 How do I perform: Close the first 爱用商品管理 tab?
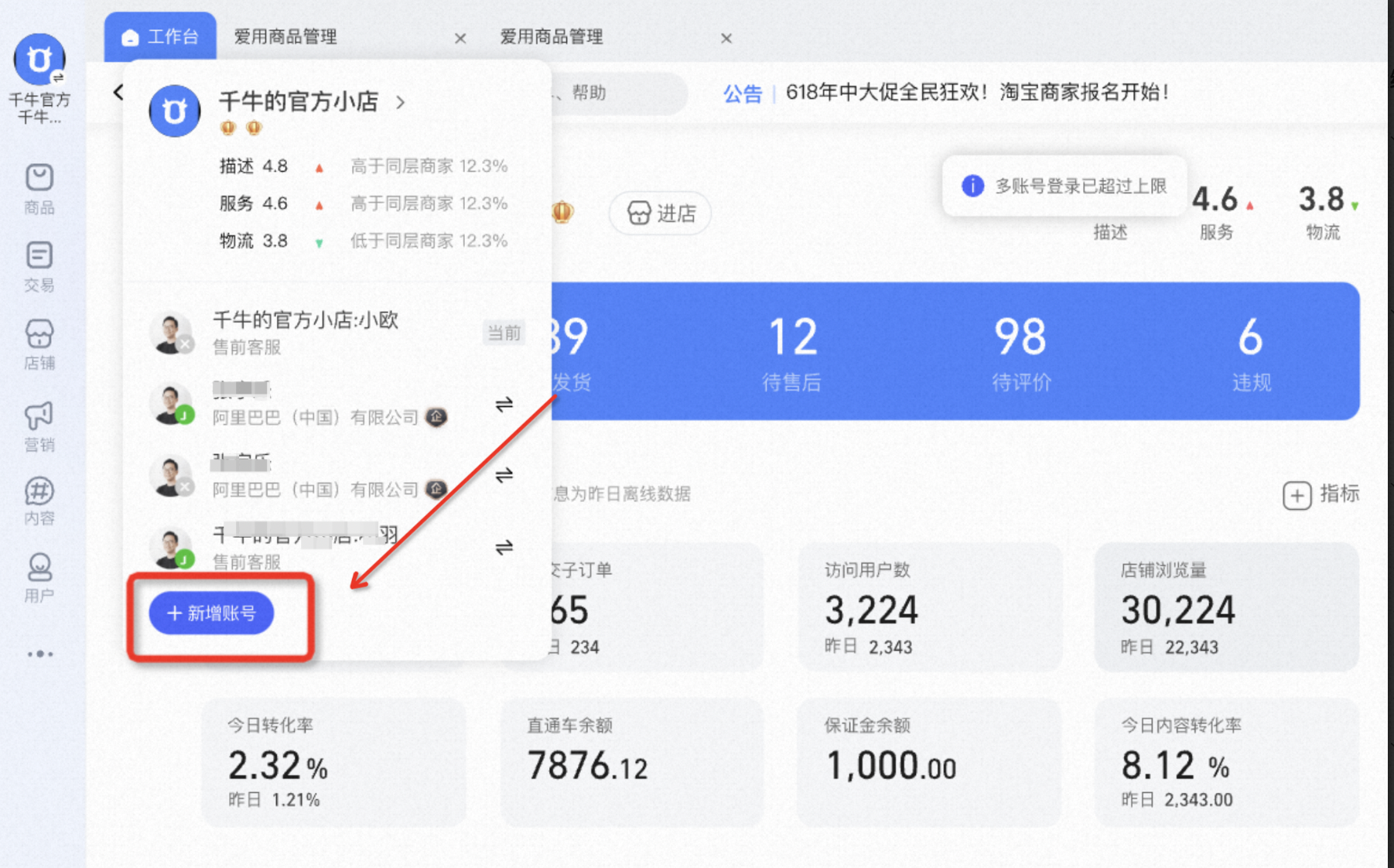tap(460, 38)
